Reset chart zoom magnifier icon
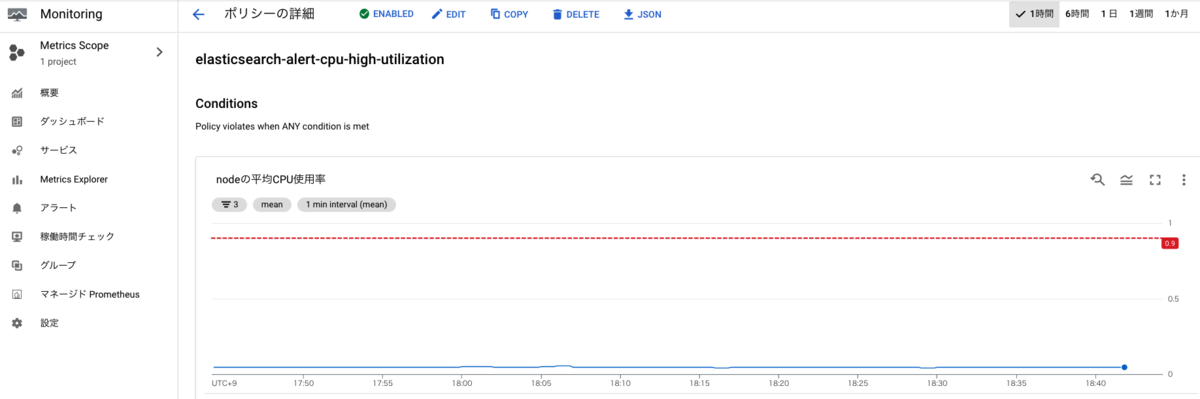 click(x=1097, y=179)
